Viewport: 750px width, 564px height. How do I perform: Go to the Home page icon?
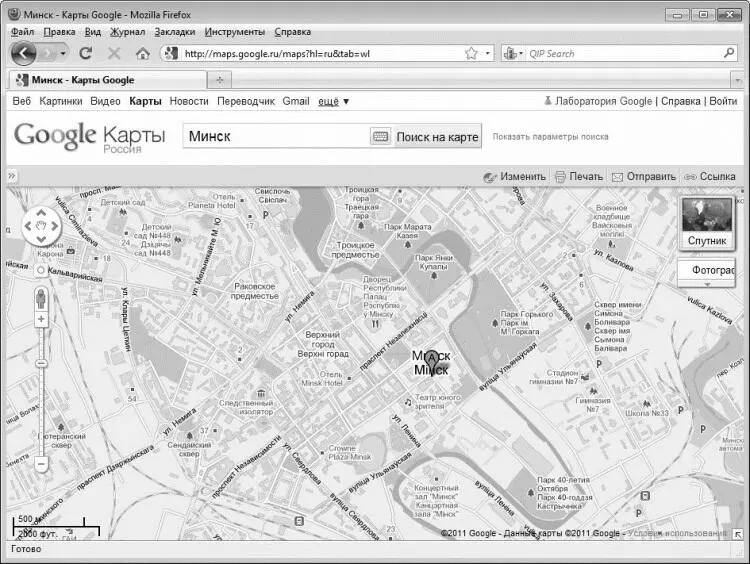143,53
